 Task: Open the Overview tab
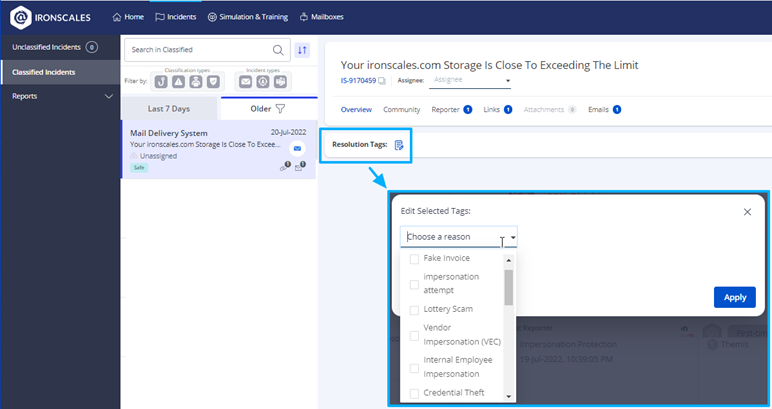[356, 110]
